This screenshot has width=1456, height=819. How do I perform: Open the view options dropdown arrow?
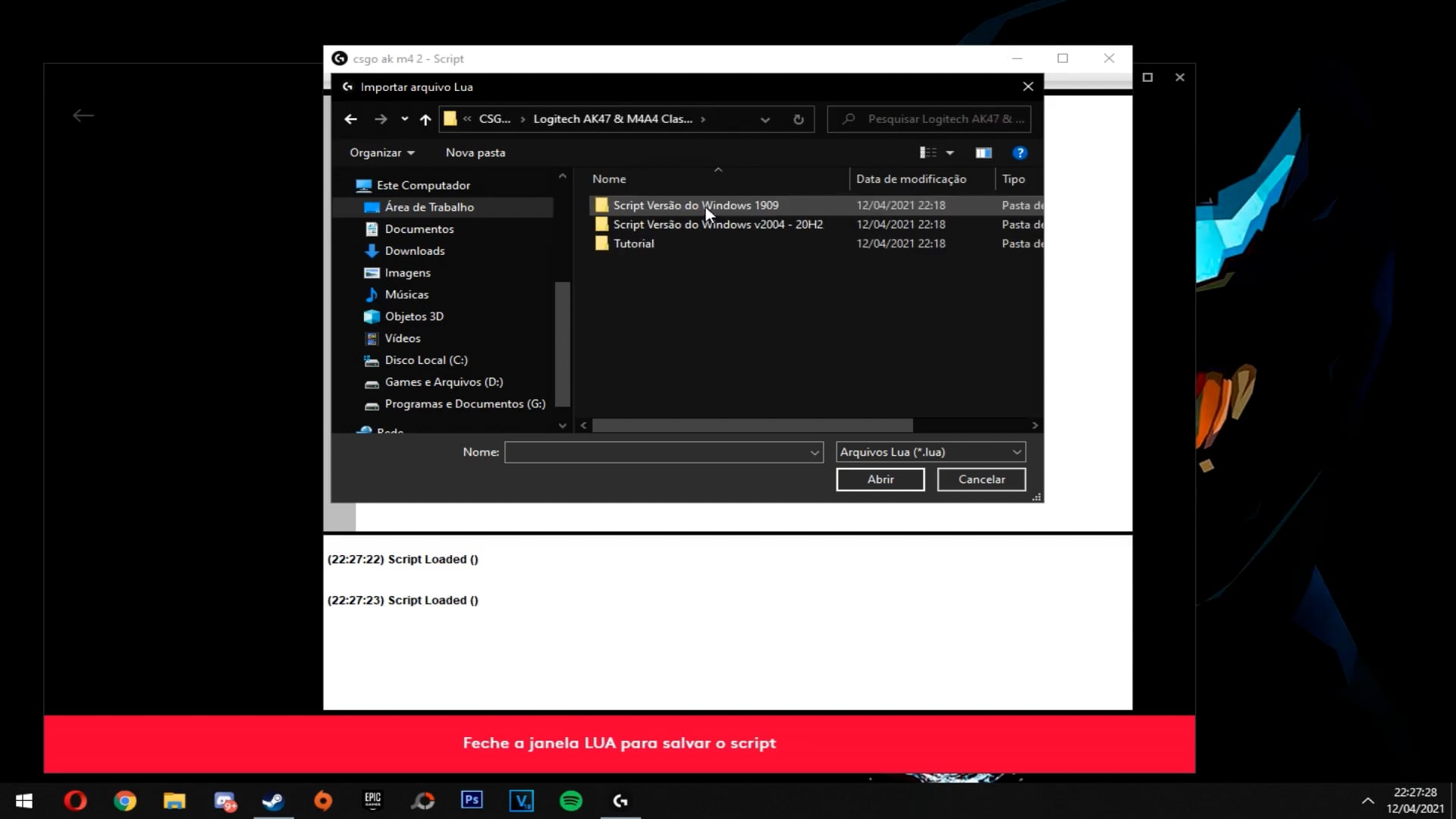coord(949,152)
